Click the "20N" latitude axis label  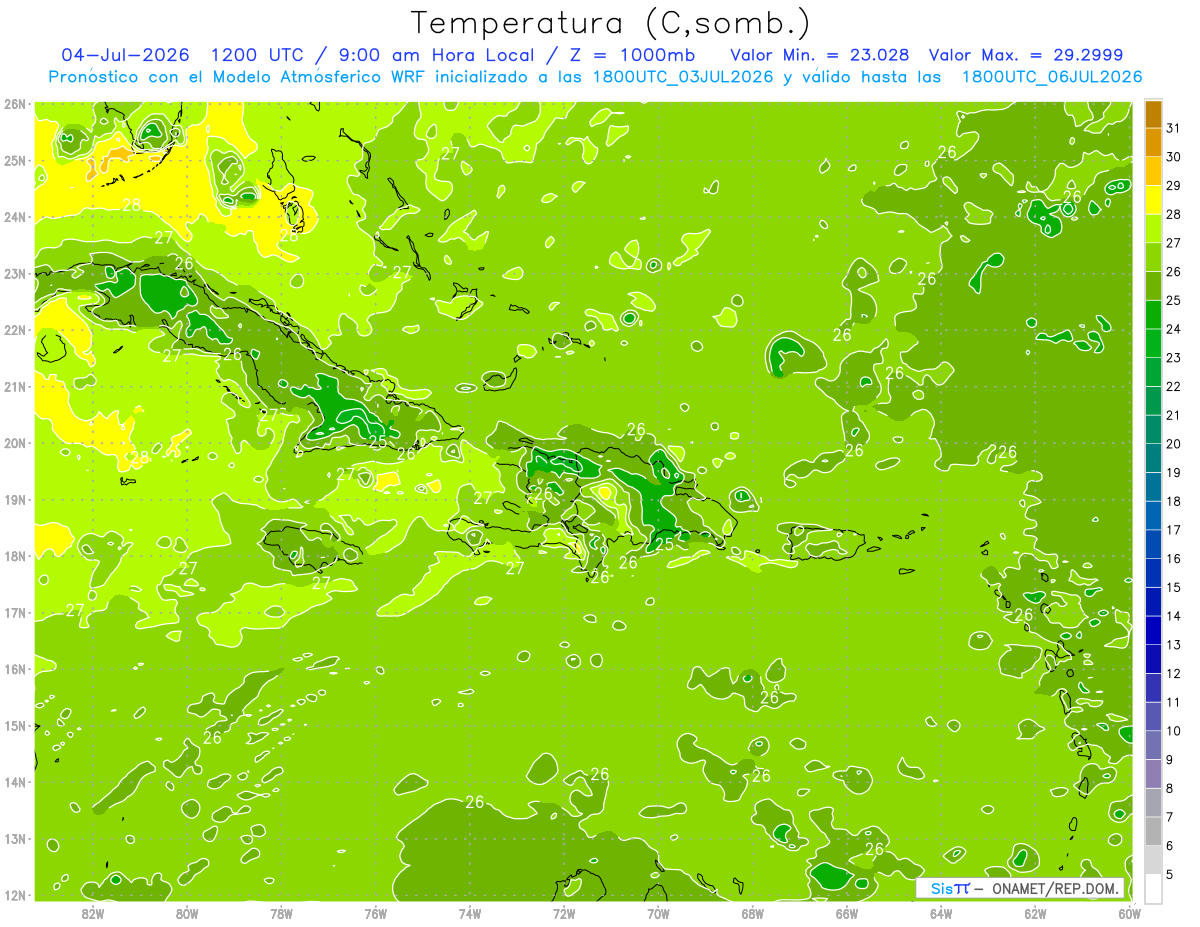pyautogui.click(x=15, y=443)
